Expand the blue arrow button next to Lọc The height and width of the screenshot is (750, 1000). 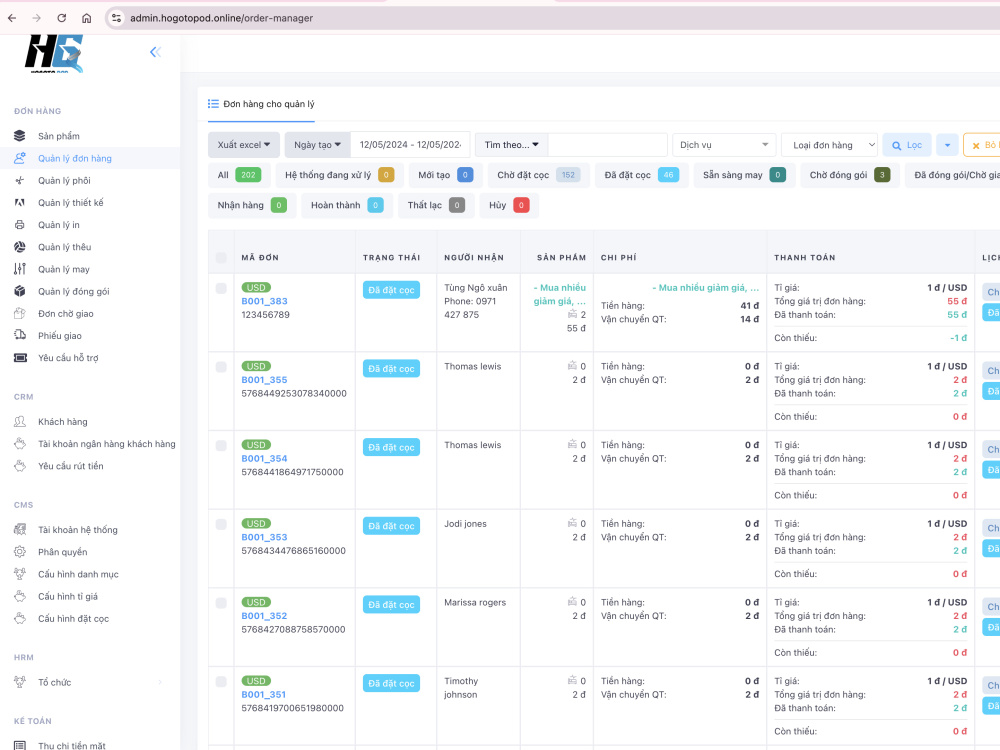[x=947, y=145]
